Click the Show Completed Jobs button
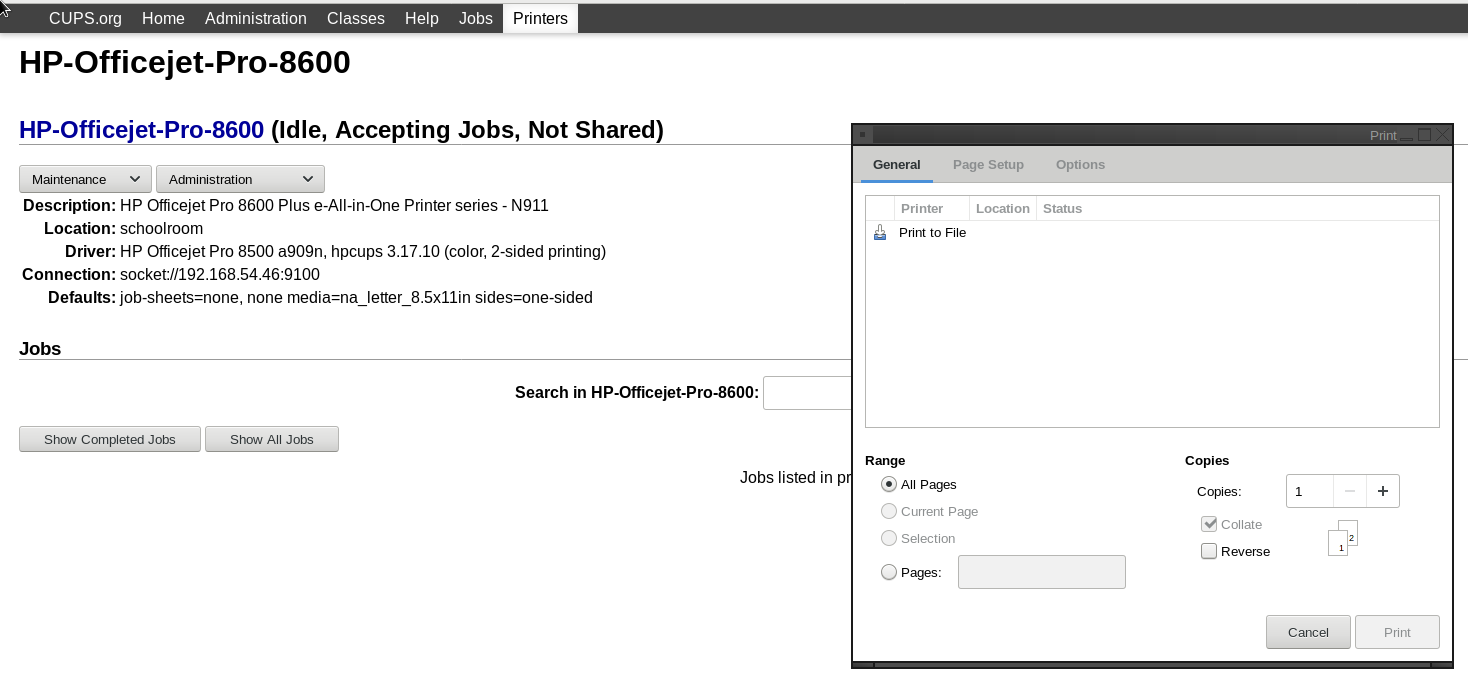Image resolution: width=1468 pixels, height=686 pixels. click(110, 439)
